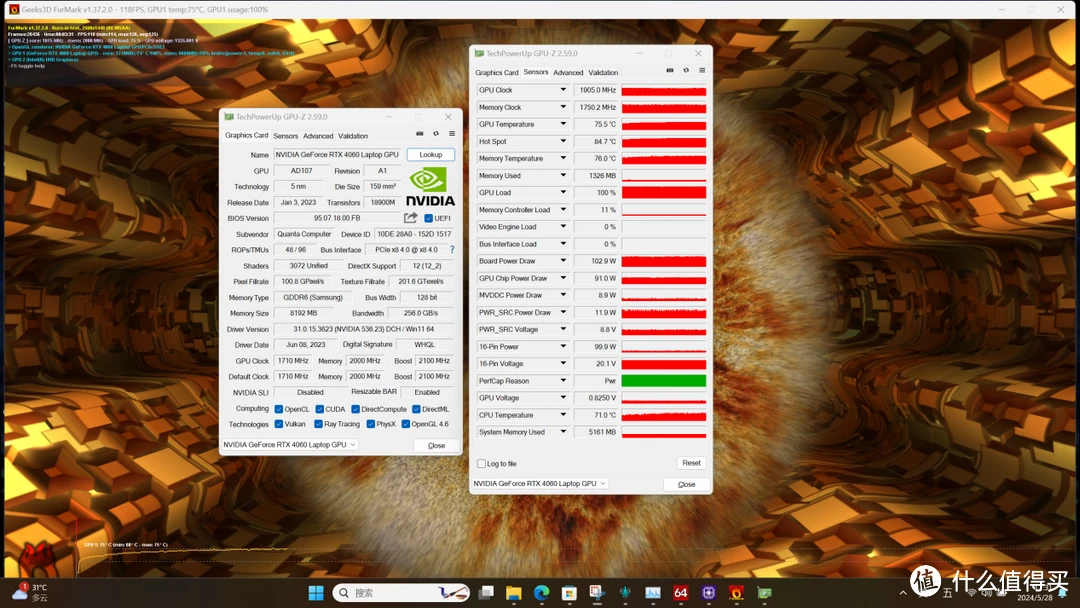Click the taskbar search box
Viewport: 1080px width, 608px height.
click(x=401, y=593)
